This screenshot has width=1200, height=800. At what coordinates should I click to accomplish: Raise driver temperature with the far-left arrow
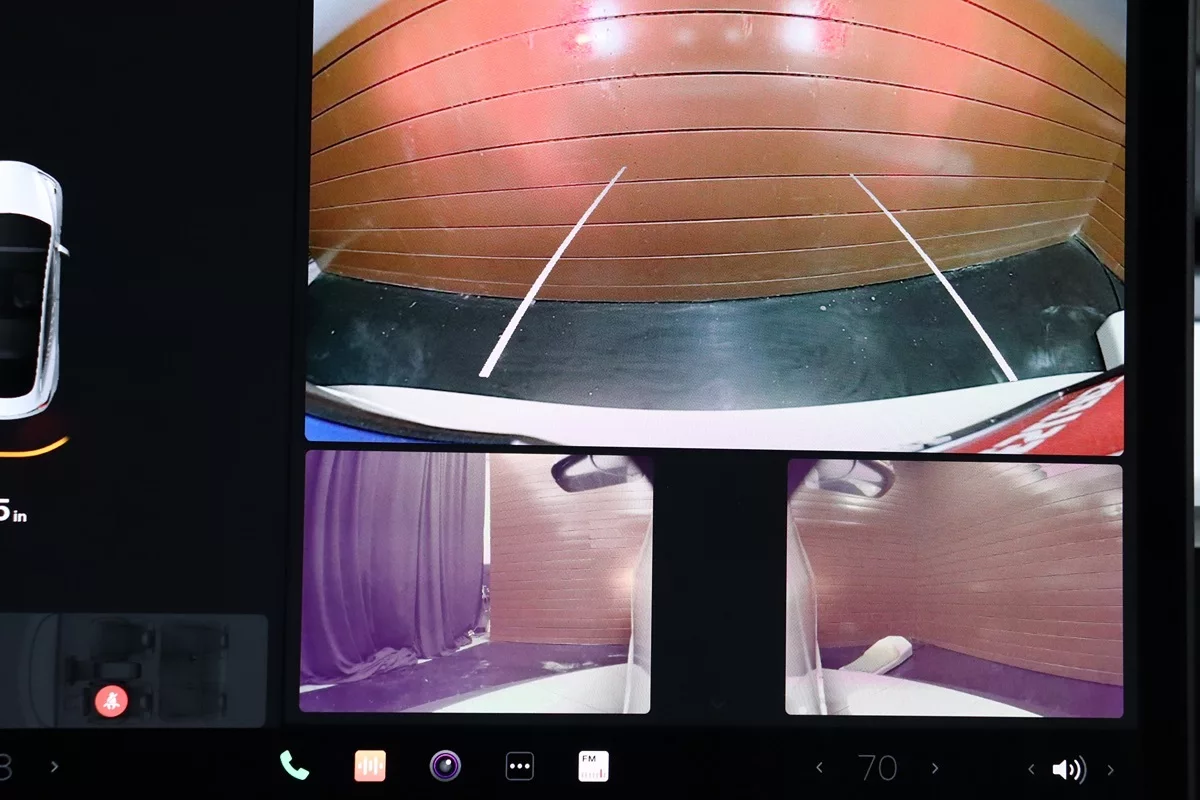click(54, 767)
